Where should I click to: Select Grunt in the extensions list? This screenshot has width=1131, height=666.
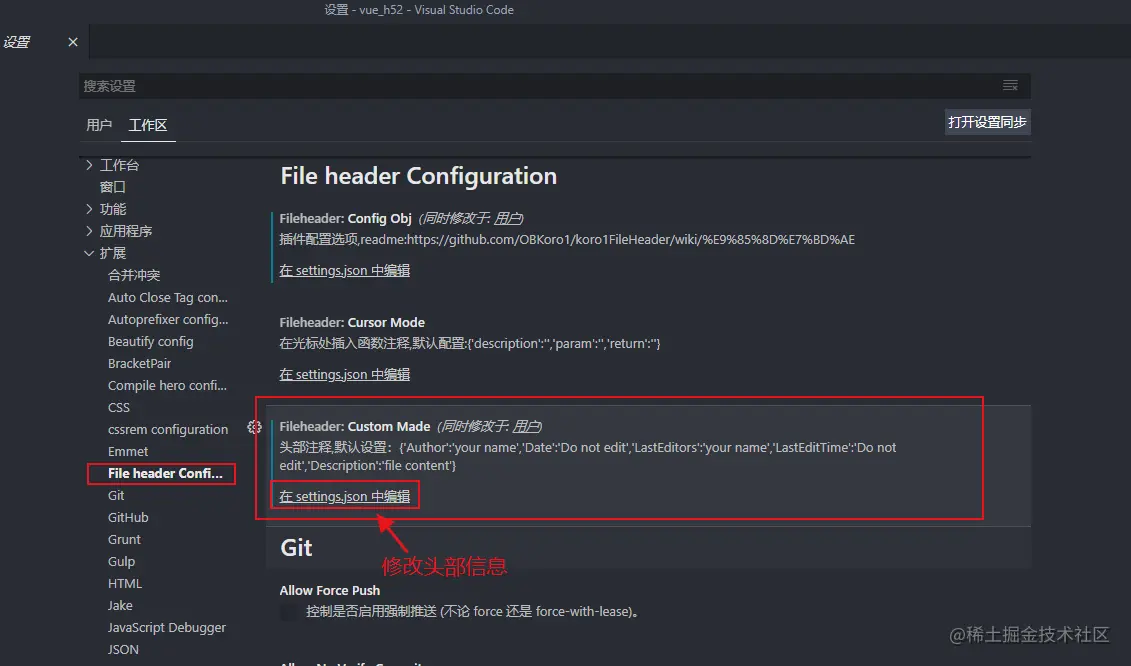[124, 539]
